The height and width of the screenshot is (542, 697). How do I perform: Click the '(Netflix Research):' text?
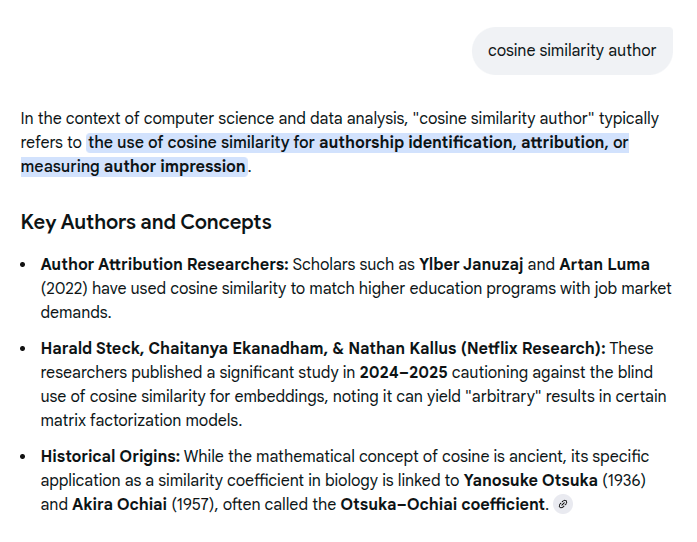click(x=534, y=348)
